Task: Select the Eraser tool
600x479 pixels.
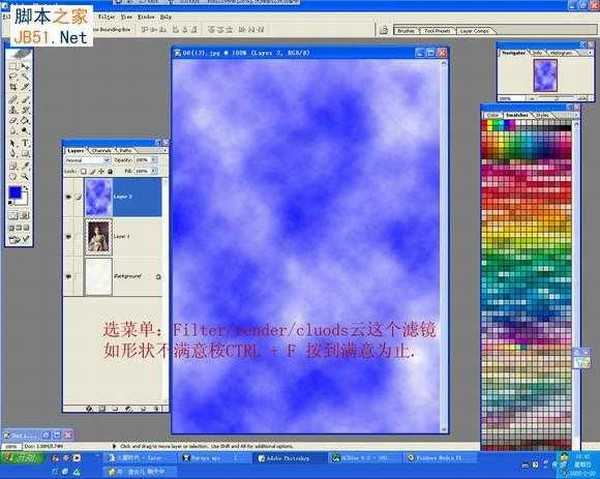Action: [13, 121]
